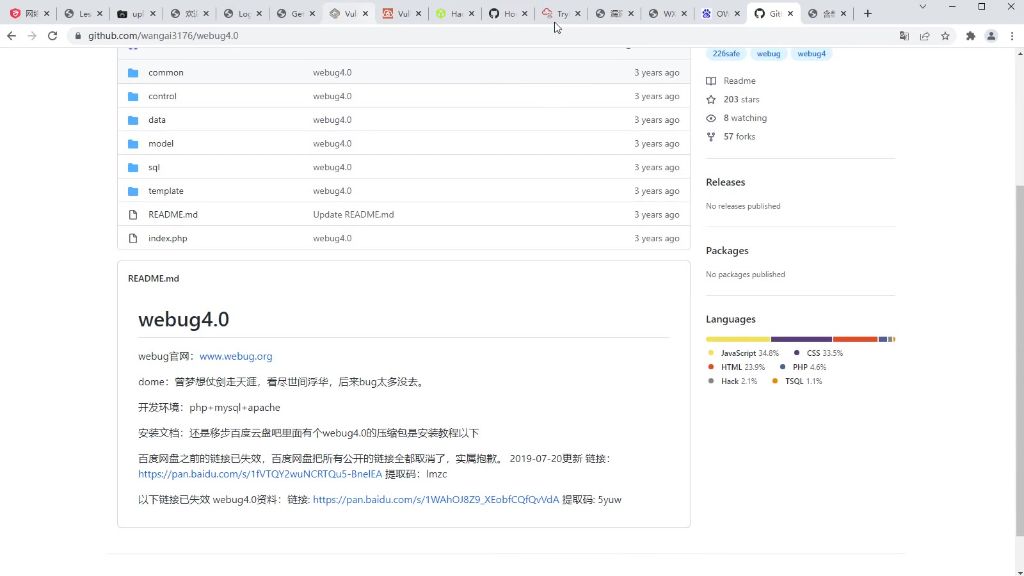The image size is (1024, 576).
Task: Open the template directory link
Action: point(166,191)
